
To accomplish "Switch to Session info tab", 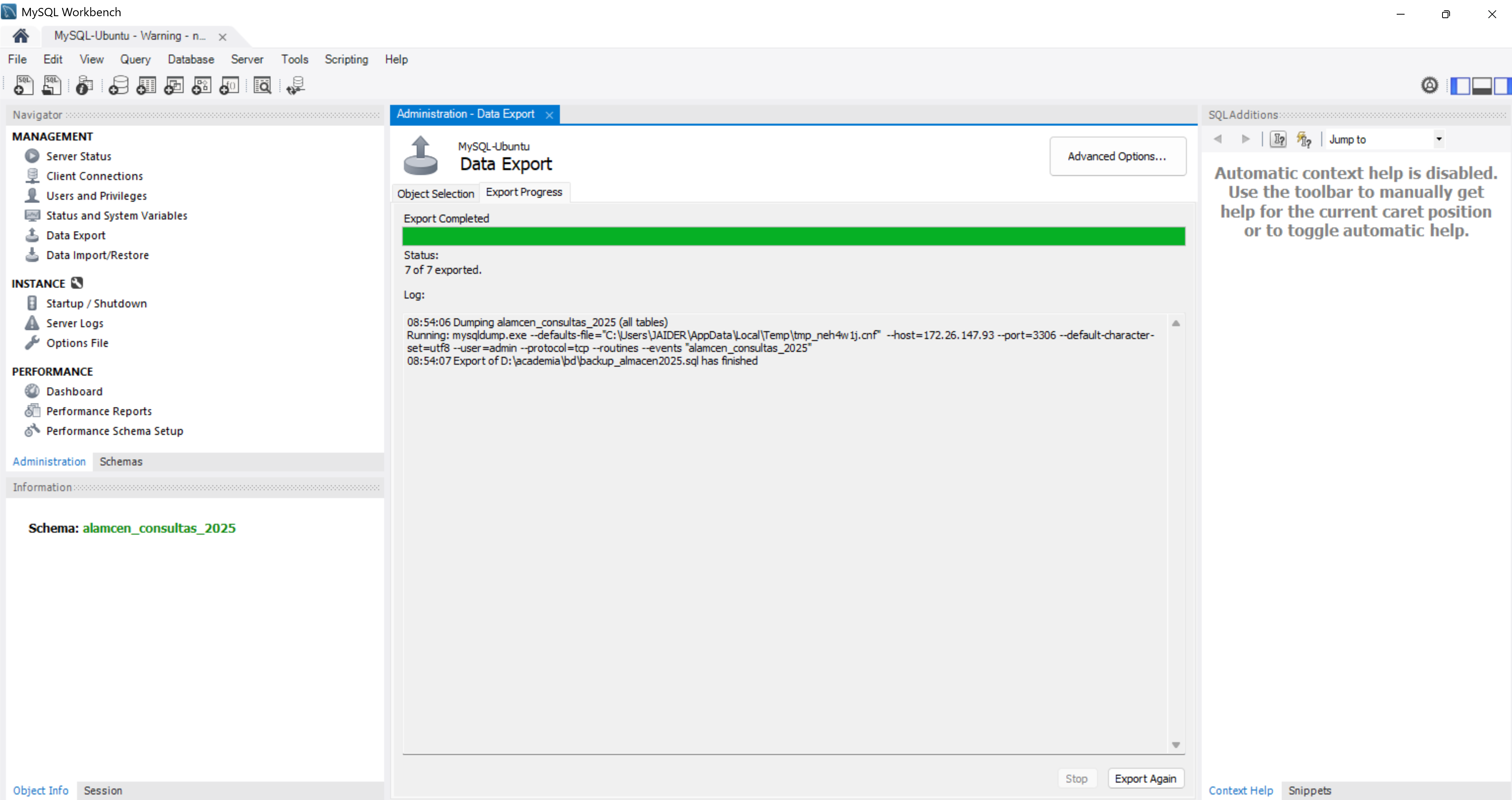I will [103, 791].
